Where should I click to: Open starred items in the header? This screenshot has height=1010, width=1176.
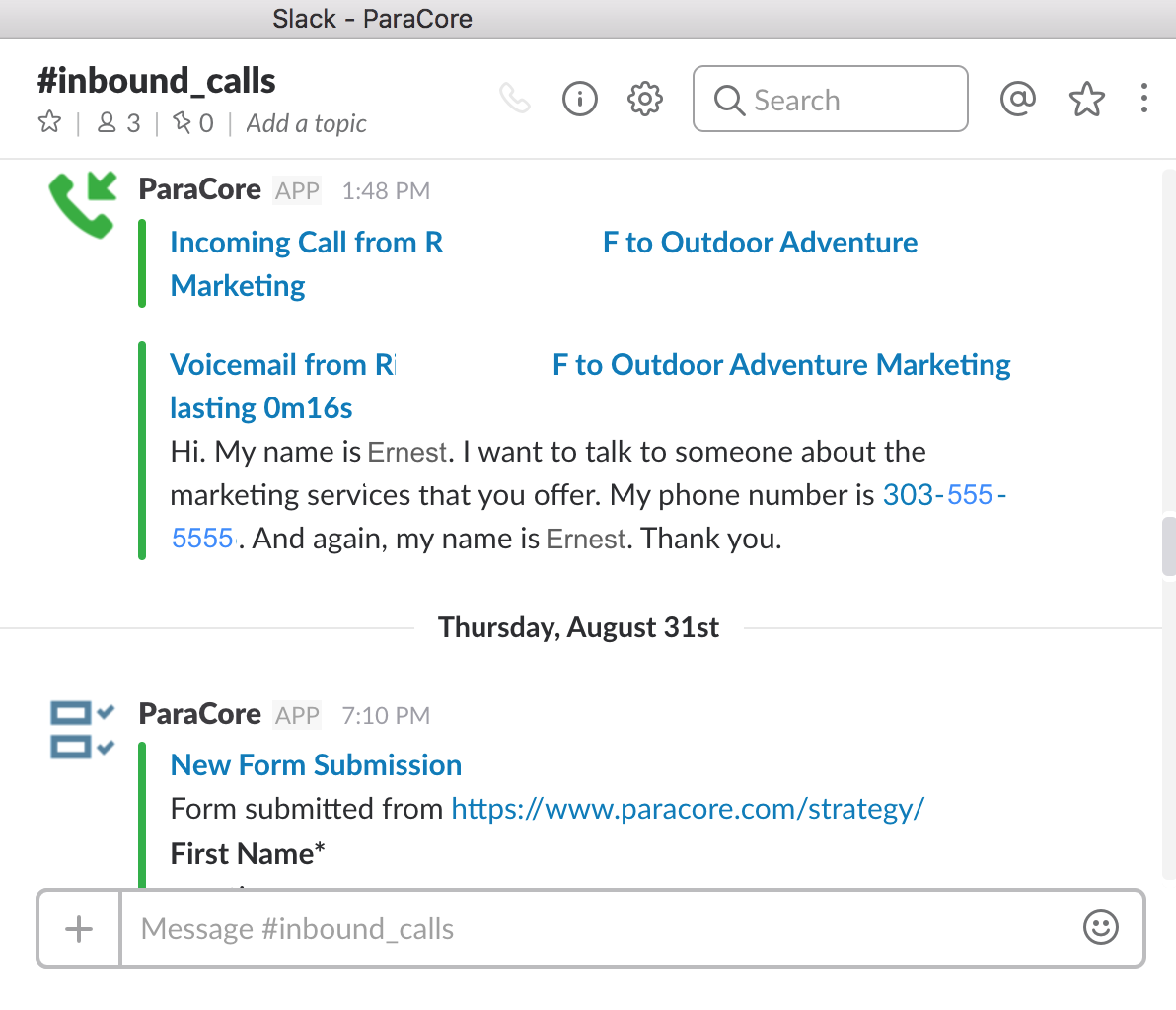coord(1087,99)
